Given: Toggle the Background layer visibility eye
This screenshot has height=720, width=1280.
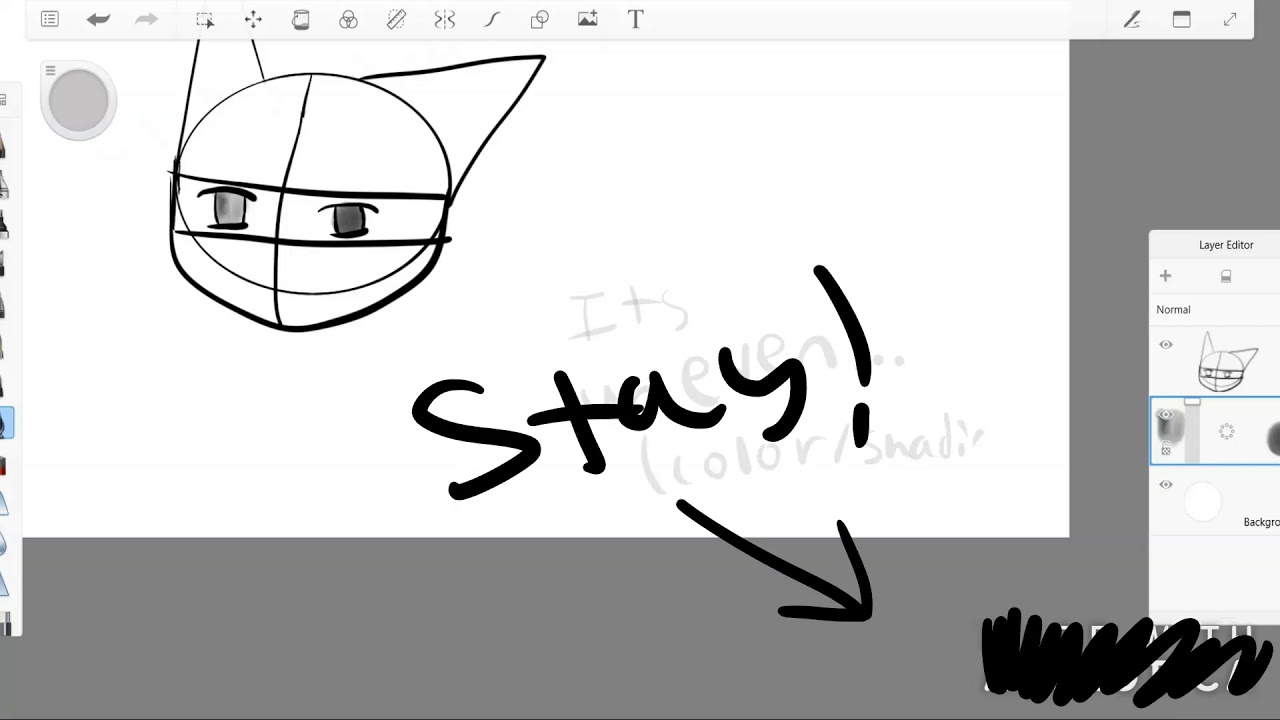Looking at the screenshot, I should click(x=1166, y=485).
